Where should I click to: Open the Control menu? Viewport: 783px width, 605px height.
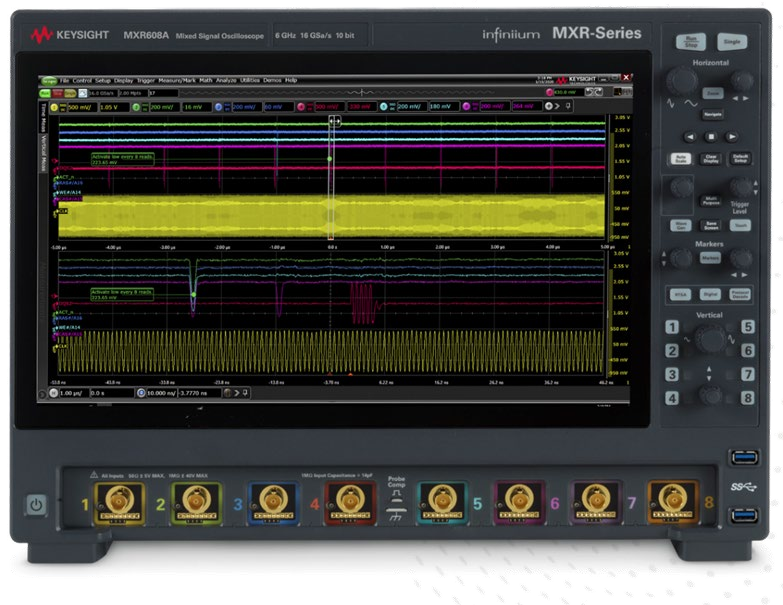point(82,80)
